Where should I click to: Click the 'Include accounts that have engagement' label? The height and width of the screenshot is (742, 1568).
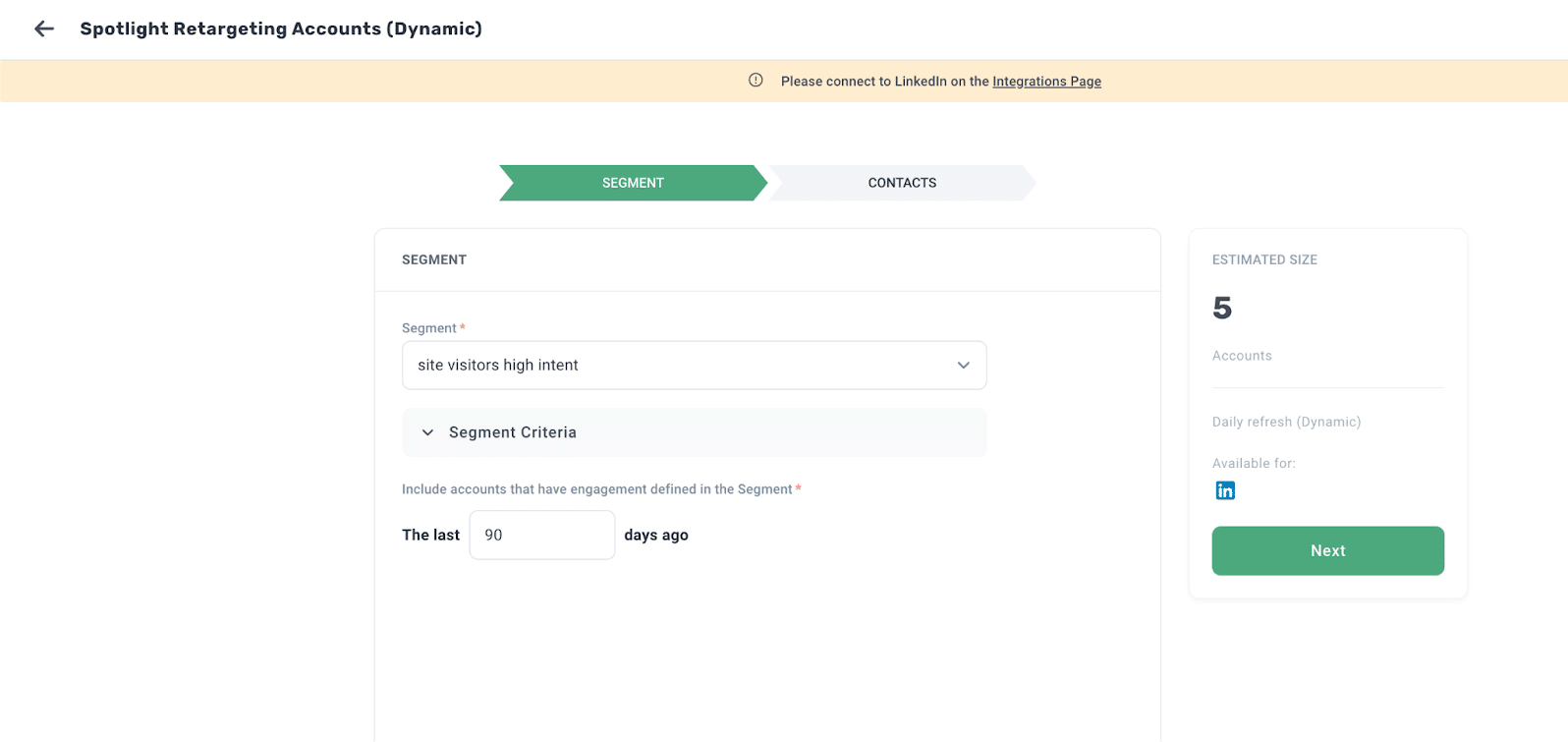597,489
